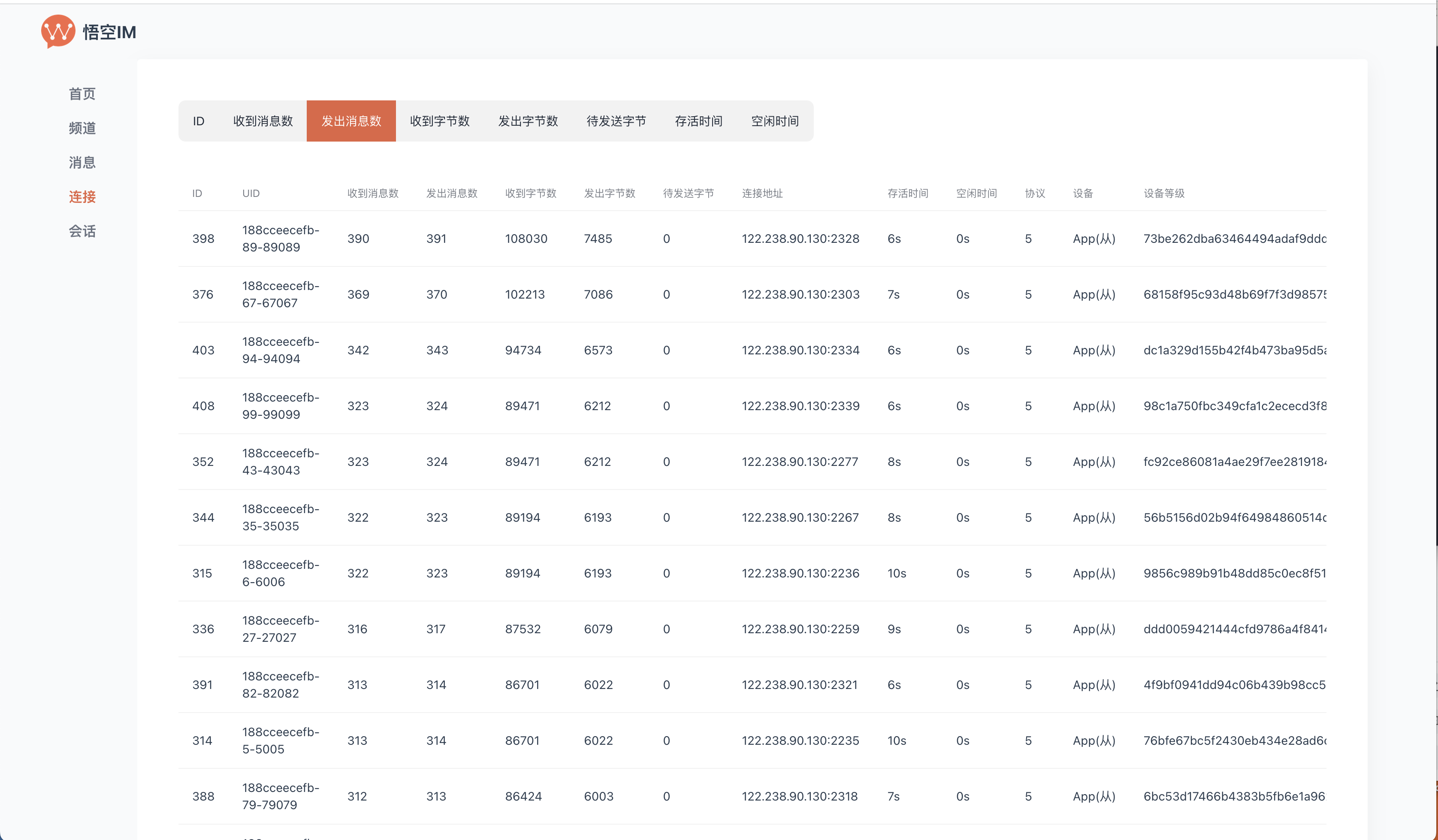
Task: Click the row with connection ID 398
Action: (203, 239)
